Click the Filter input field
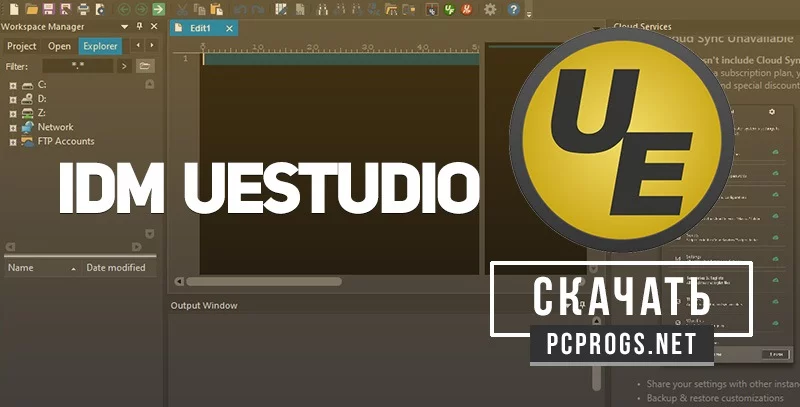 tap(78, 66)
